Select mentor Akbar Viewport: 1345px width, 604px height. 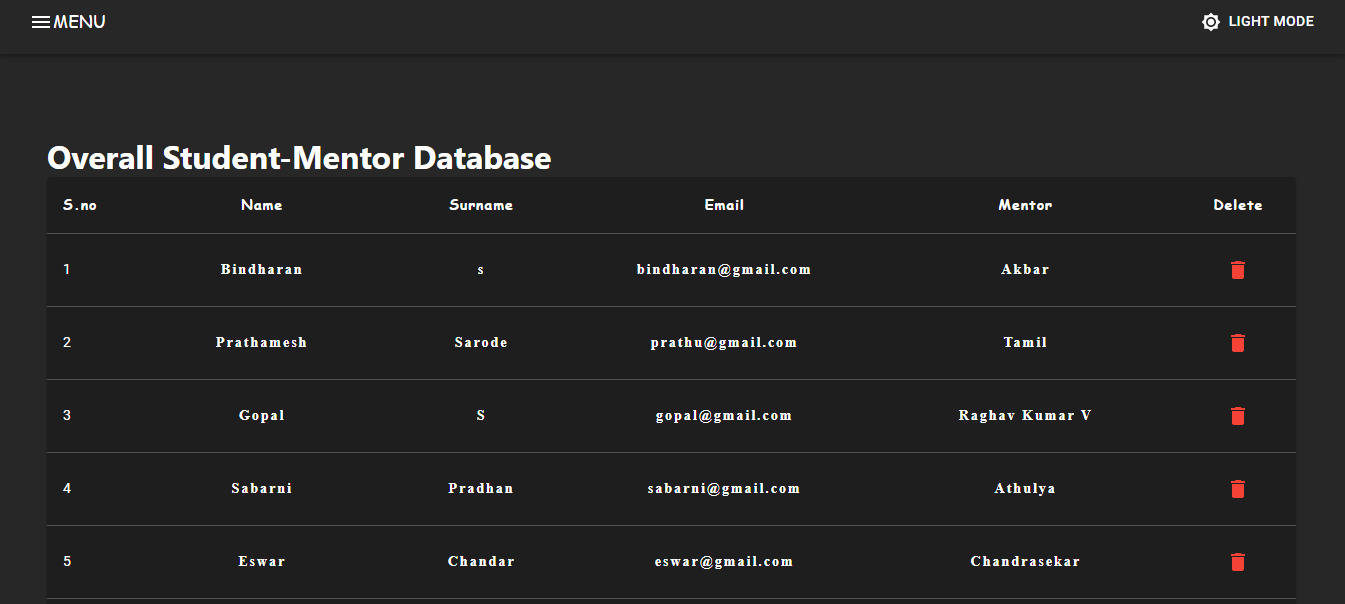pos(1025,270)
